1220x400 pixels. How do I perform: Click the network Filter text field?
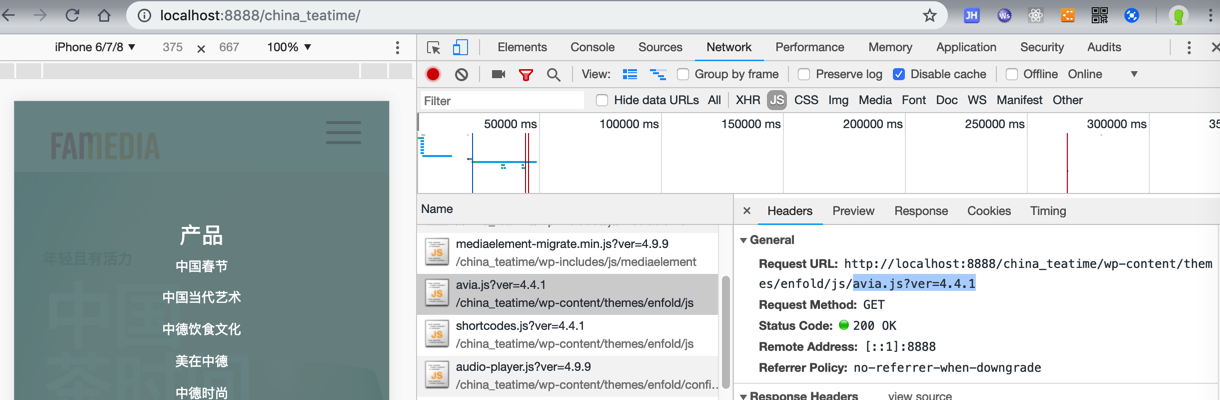pos(500,100)
